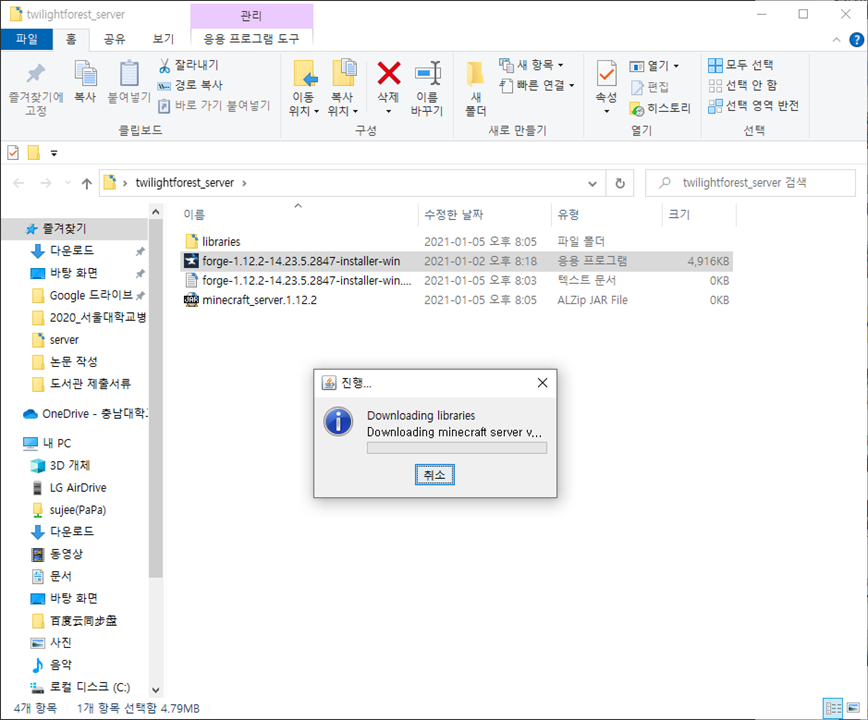868x720 pixels.
Task: Click the Rename (이름 바꾸기) icon
Action: [x=427, y=74]
